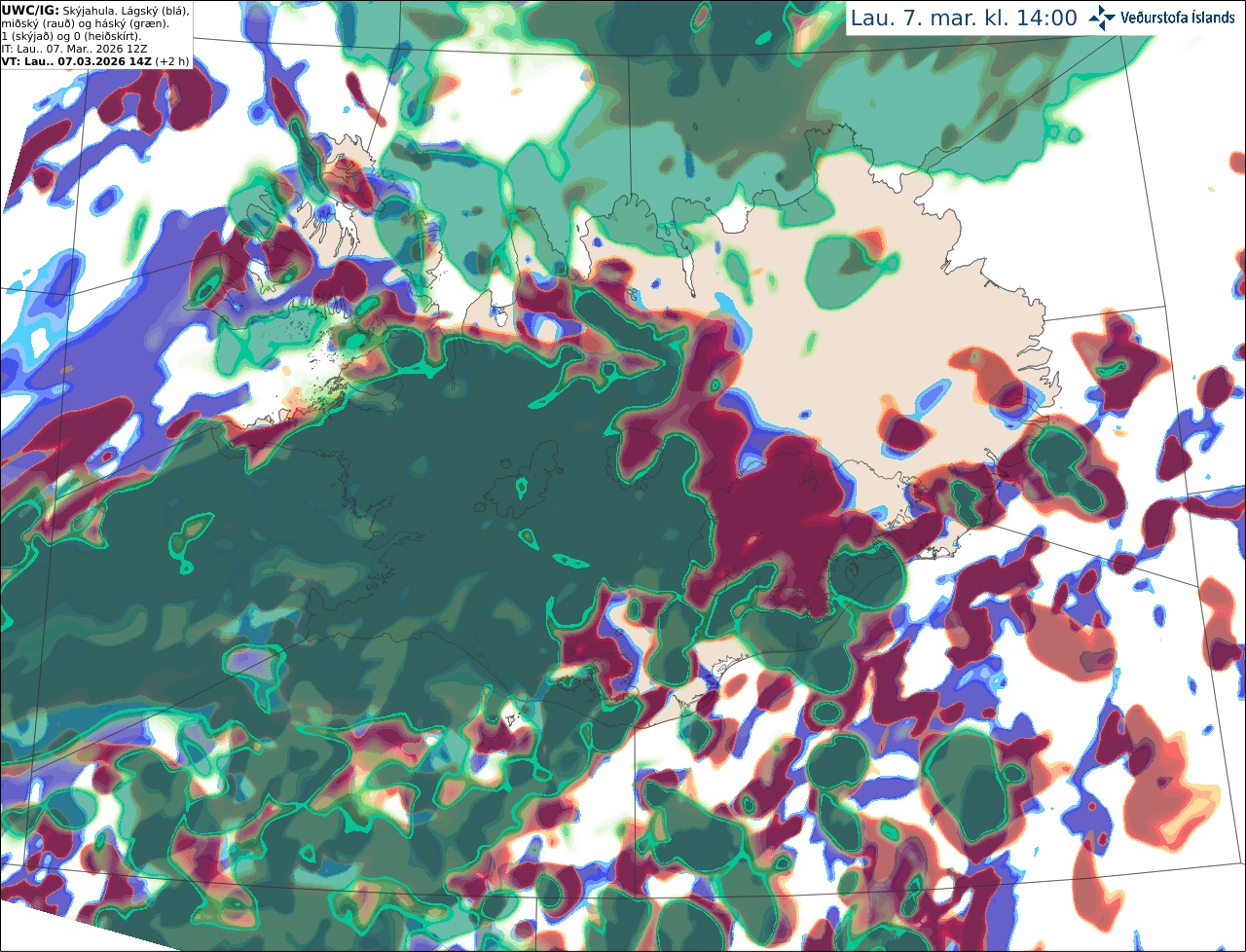Click the "VT: Lau.. 07.03.2026 14Z (+2 h)" line
This screenshot has width=1246, height=952.
(95, 61)
